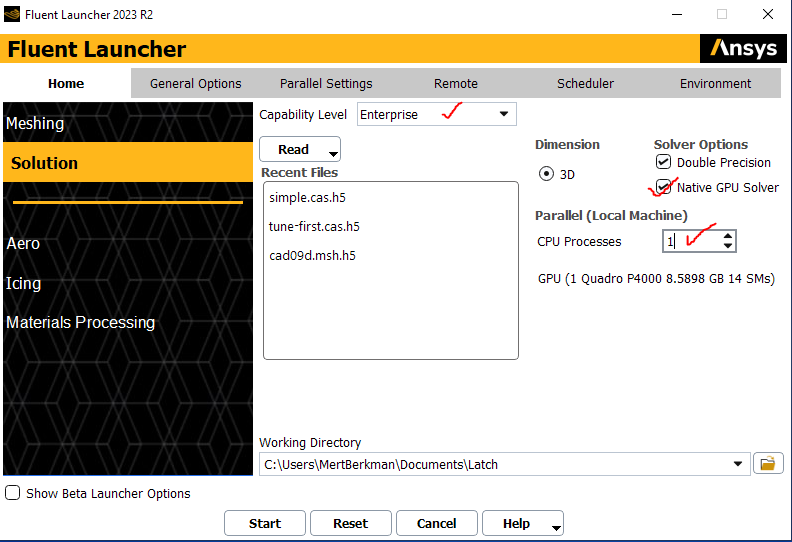The width and height of the screenshot is (792, 542).
Task: Increase CPU Processes with up arrow
Action: coord(728,236)
